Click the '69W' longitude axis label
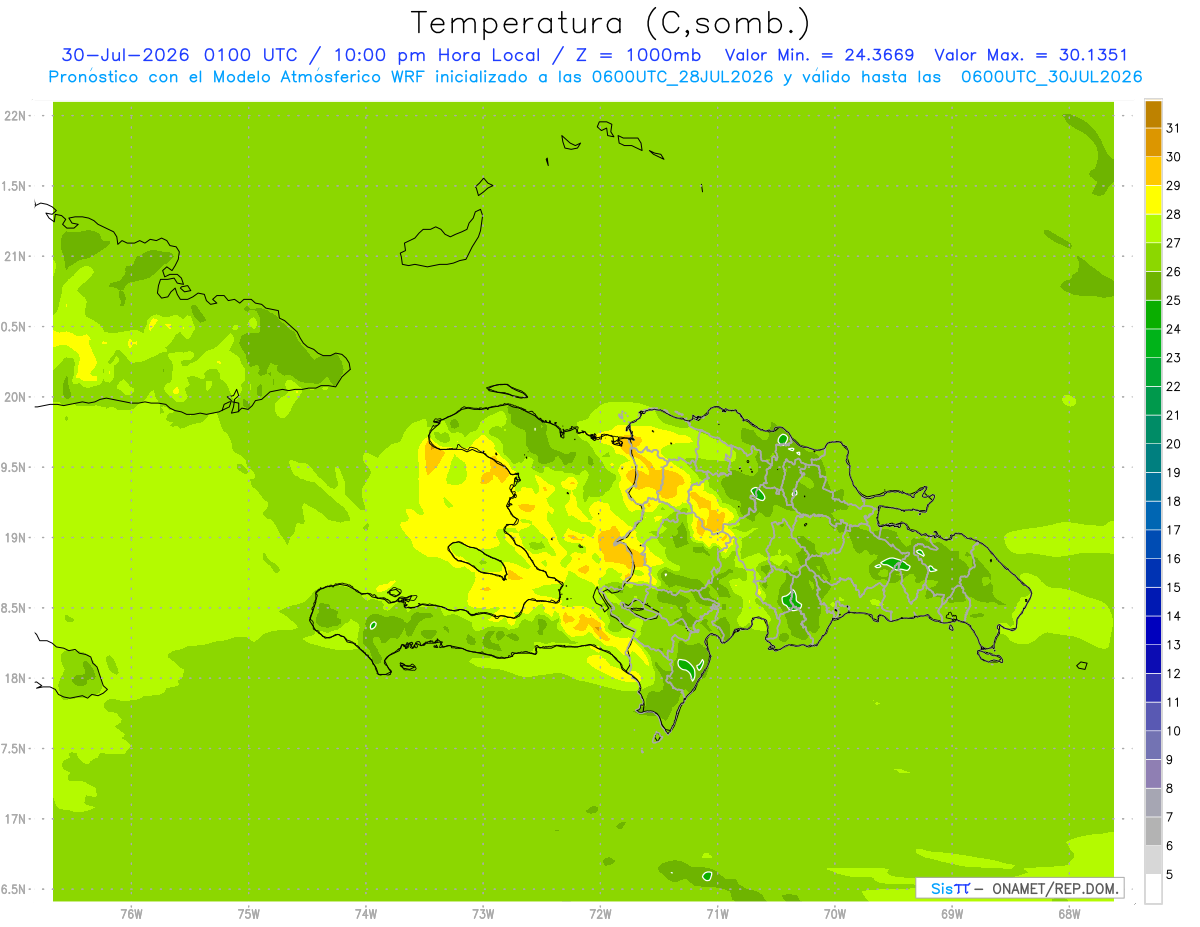The width and height of the screenshot is (1200, 927). coord(952,914)
